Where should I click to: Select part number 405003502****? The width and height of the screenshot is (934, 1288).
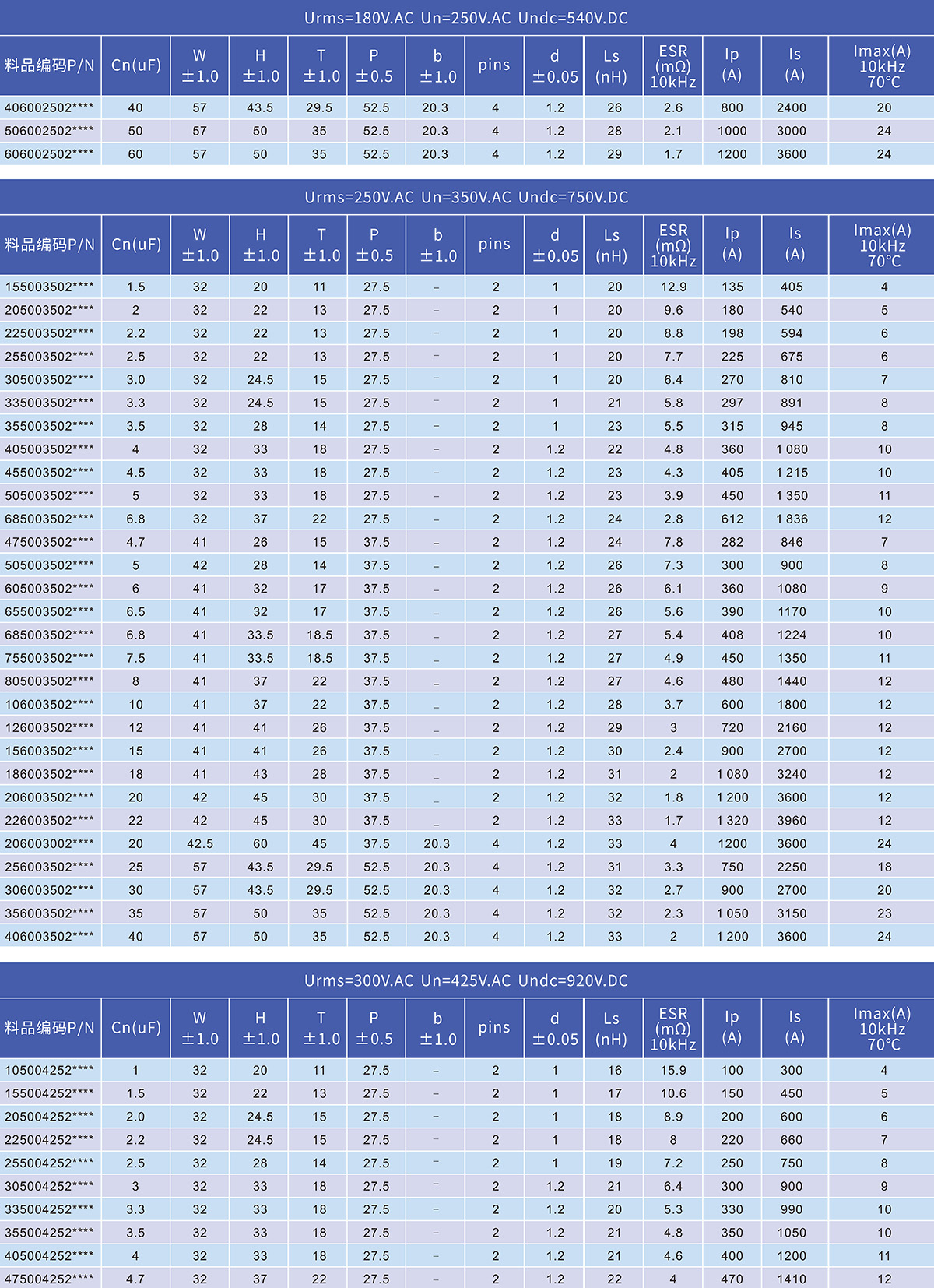tap(49, 449)
